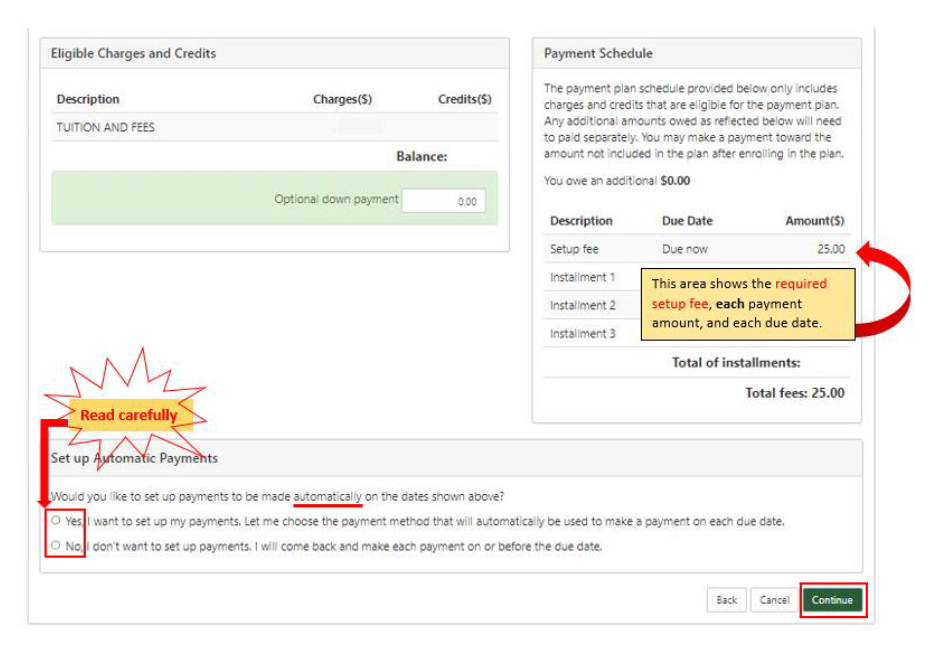Click the Set up Automatic Payments header
Viewport: 929px width, 656px height.
point(135,457)
